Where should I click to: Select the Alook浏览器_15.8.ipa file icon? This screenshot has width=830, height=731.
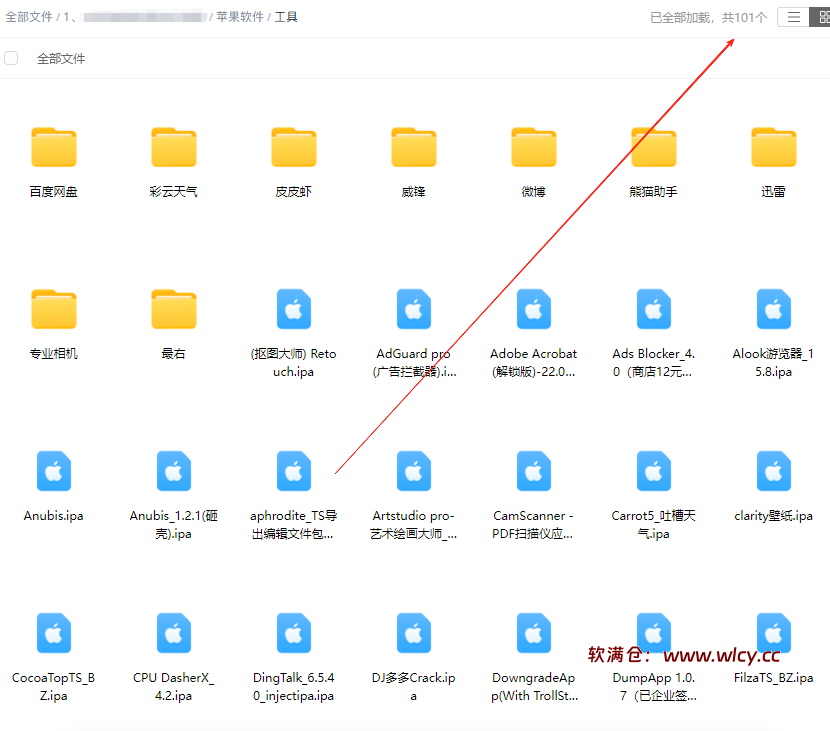[773, 309]
